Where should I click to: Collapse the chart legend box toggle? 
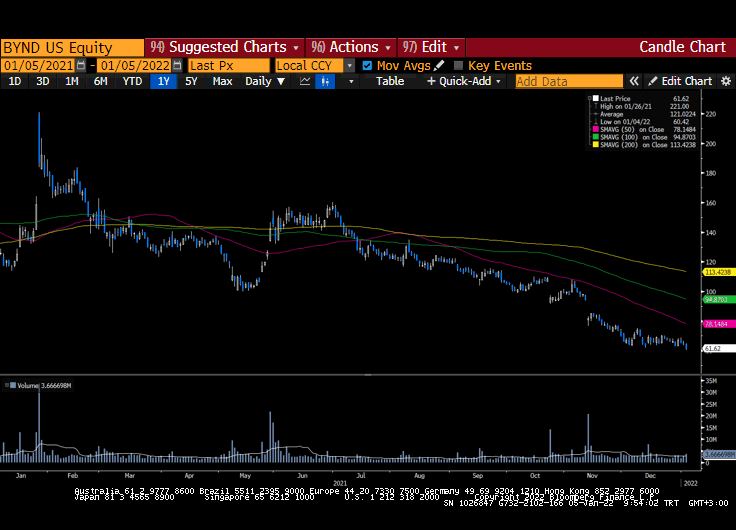pyautogui.click(x=590, y=98)
